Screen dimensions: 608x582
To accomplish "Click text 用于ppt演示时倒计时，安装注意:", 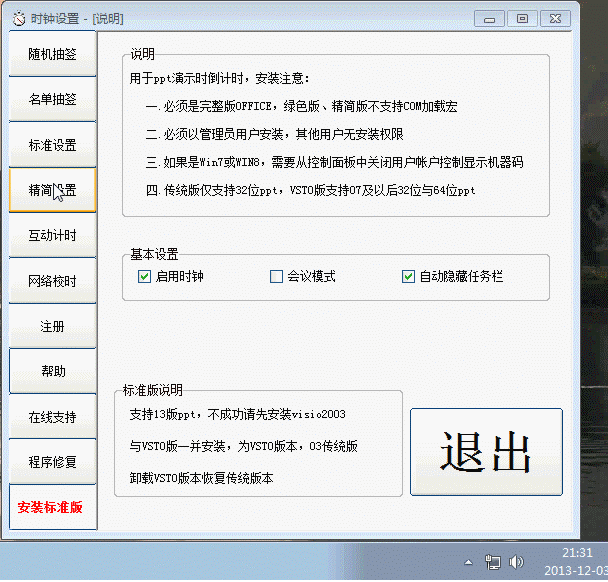I will [x=219, y=79].
